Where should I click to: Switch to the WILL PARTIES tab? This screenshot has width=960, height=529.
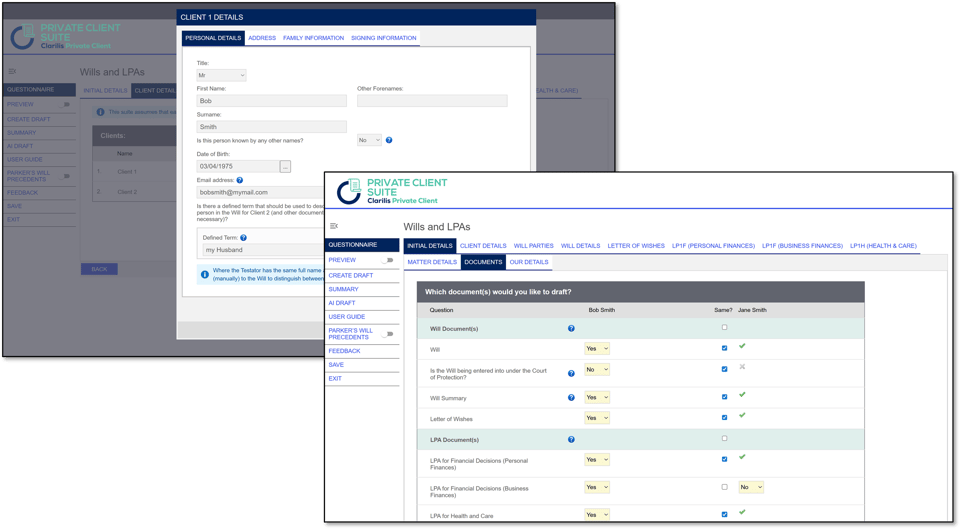pyautogui.click(x=533, y=246)
